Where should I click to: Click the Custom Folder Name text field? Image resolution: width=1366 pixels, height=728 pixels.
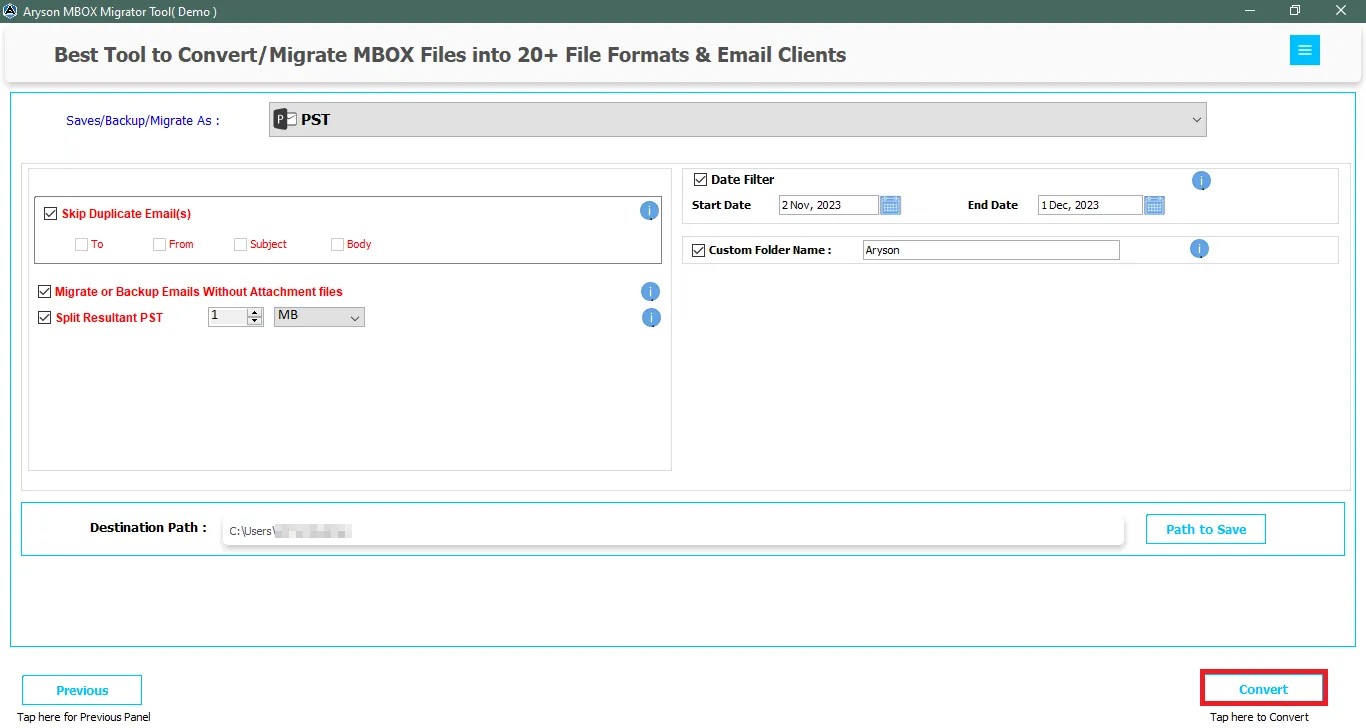991,250
